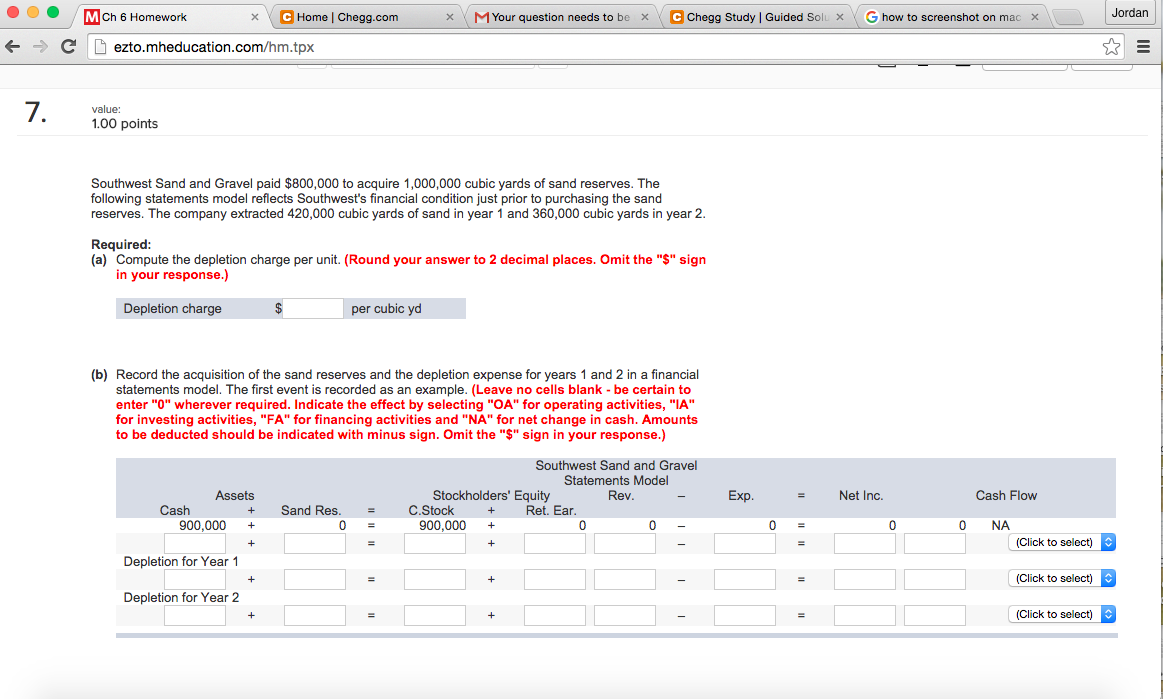Screen dimensions: 1163x699
Task: Close the Chegg Study Guided Solutions tab
Action: click(840, 17)
